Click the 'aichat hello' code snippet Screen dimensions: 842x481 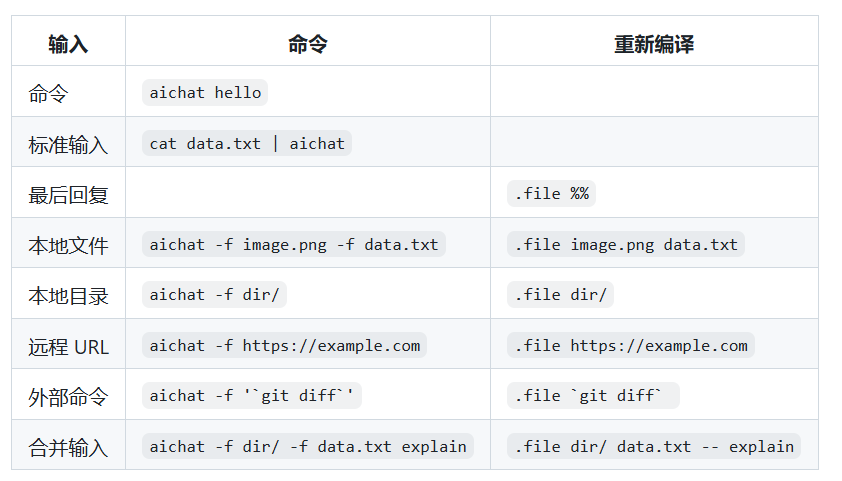click(205, 93)
